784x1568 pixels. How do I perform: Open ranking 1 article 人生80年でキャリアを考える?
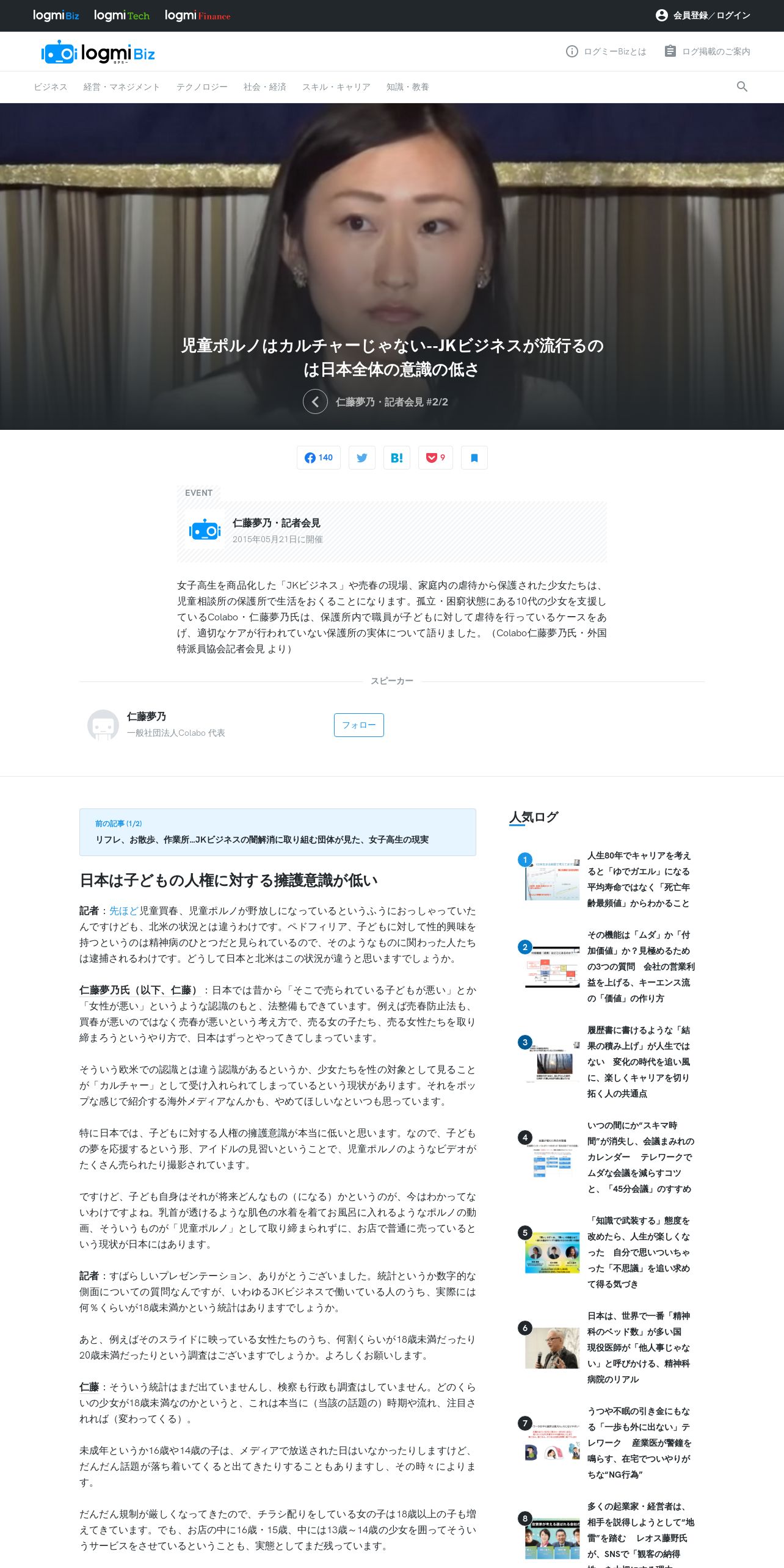639,879
